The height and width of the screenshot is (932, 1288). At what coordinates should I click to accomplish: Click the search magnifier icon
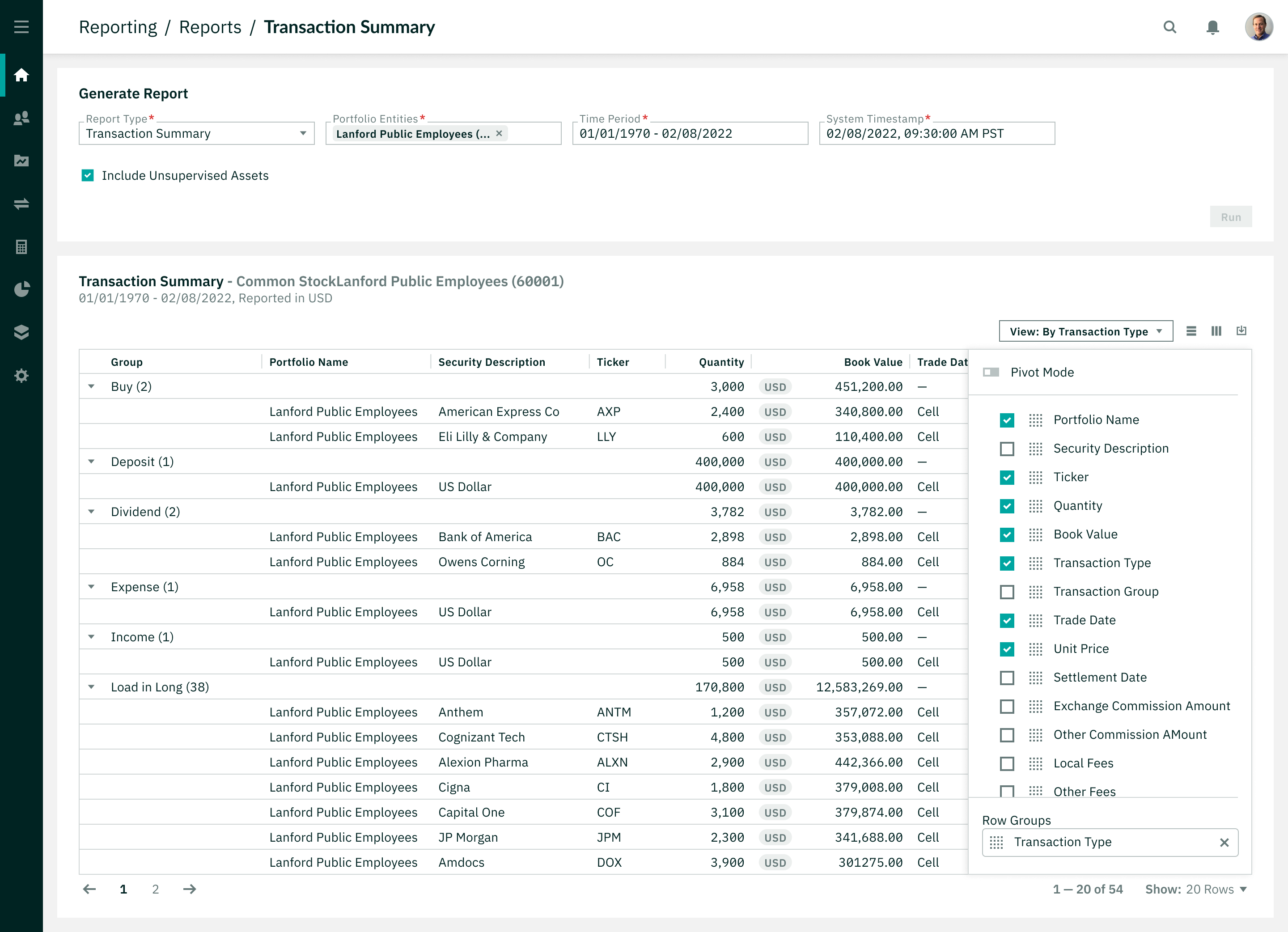coord(1169,27)
